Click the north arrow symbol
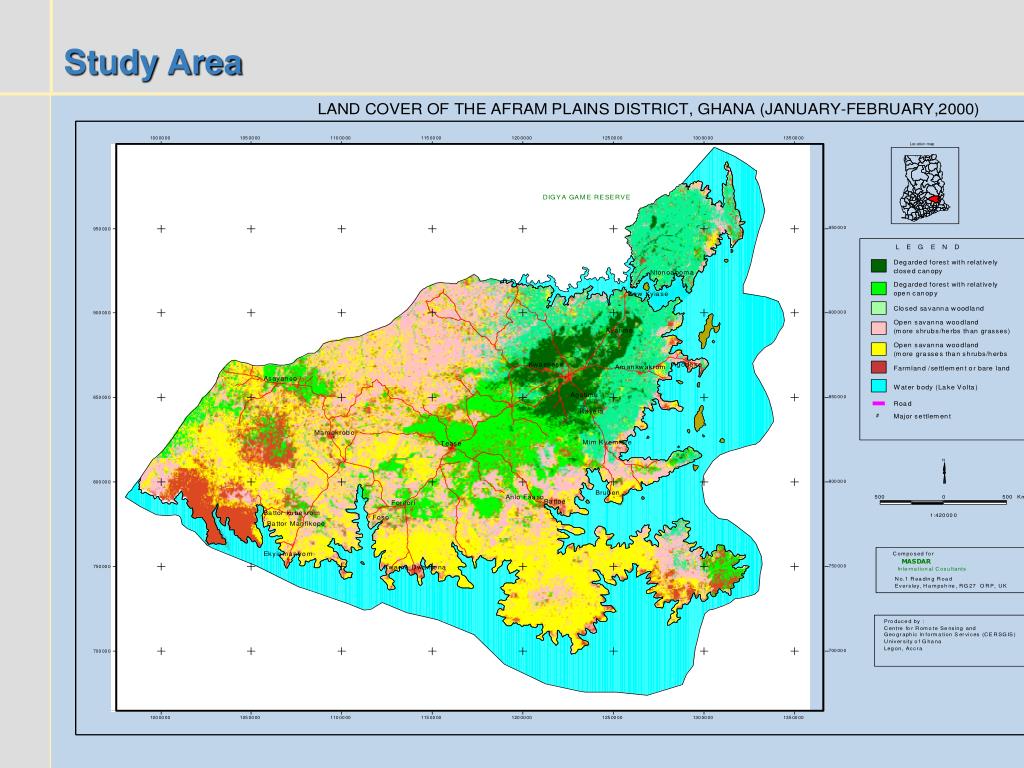The width and height of the screenshot is (1024, 768). point(944,472)
